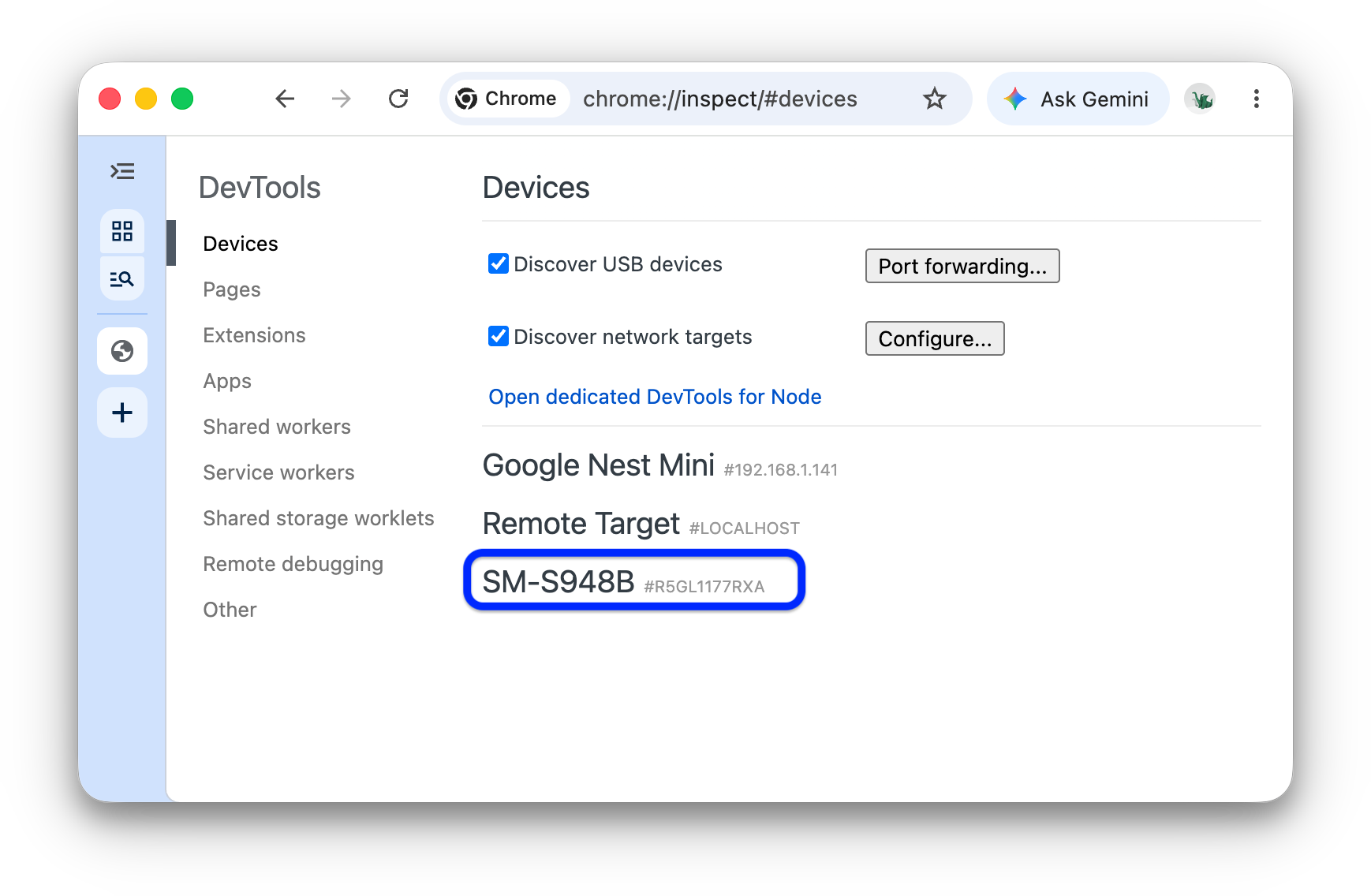Click the #R5GL1177RXA serial text

coord(704,587)
